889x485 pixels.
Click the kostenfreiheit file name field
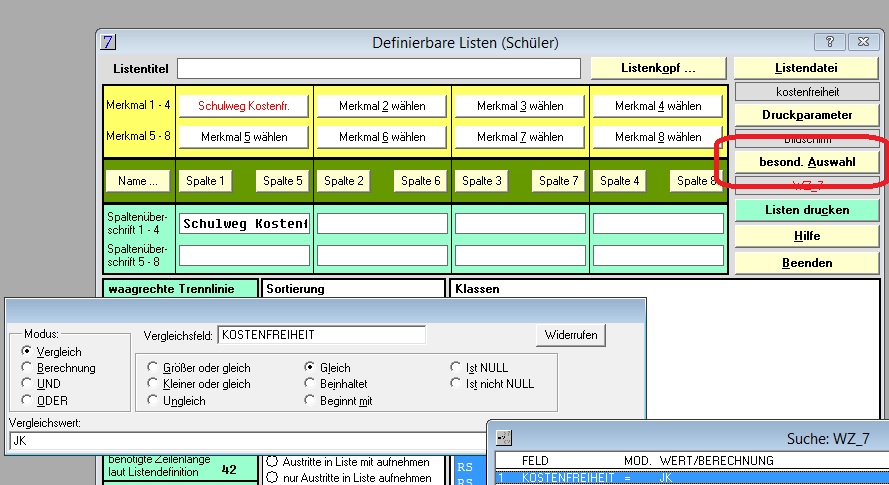click(807, 92)
